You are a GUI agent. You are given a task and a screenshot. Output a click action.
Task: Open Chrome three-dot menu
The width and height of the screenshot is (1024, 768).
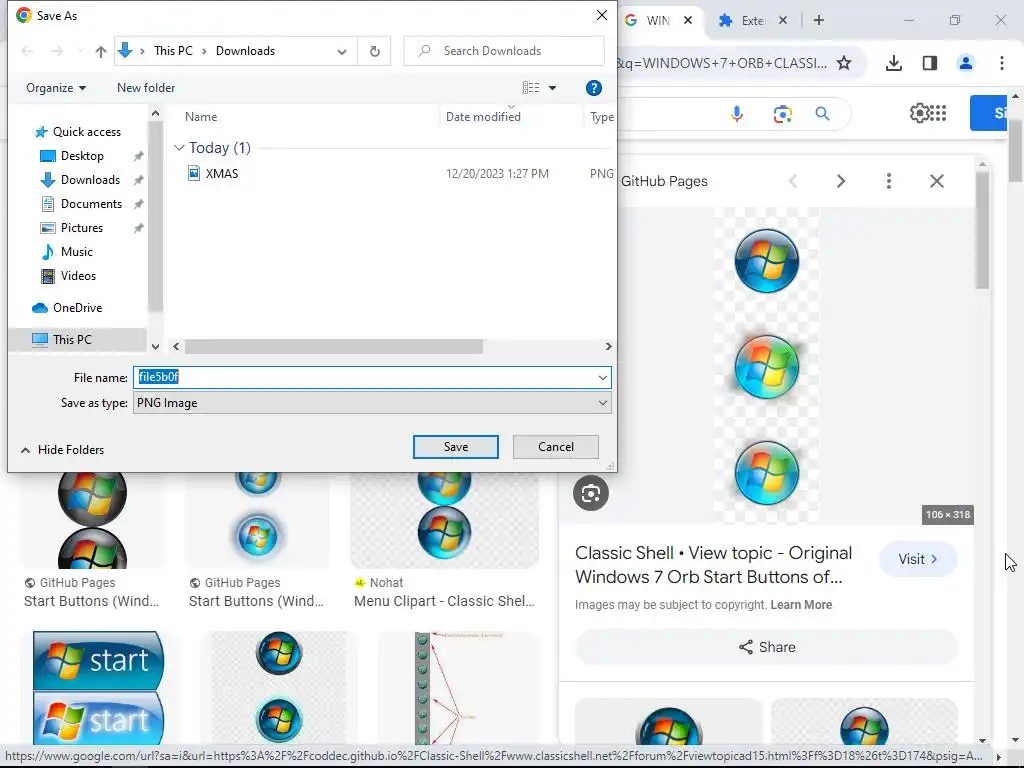click(1001, 63)
